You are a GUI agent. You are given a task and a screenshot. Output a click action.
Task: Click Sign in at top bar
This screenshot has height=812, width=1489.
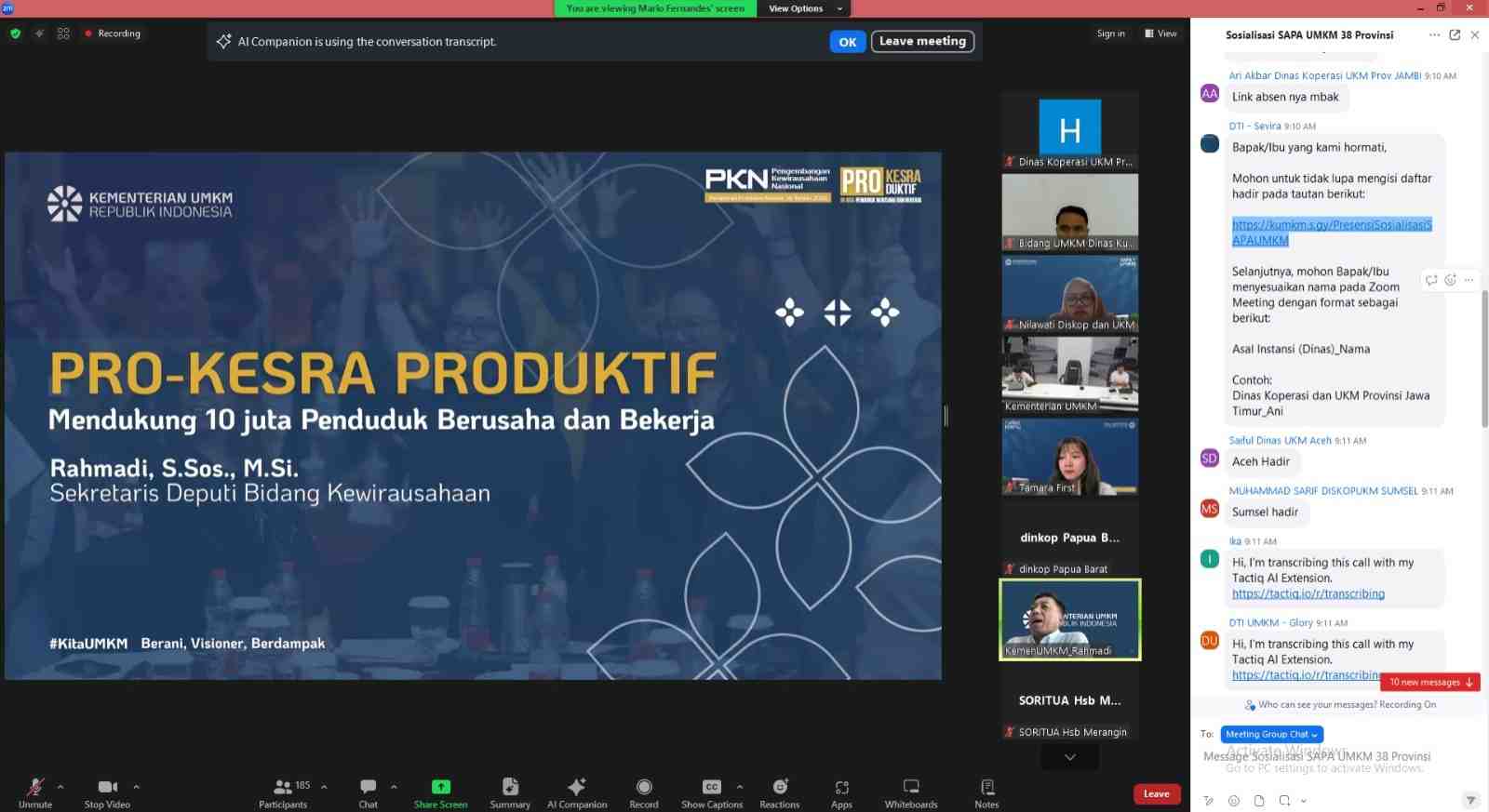tap(1110, 33)
